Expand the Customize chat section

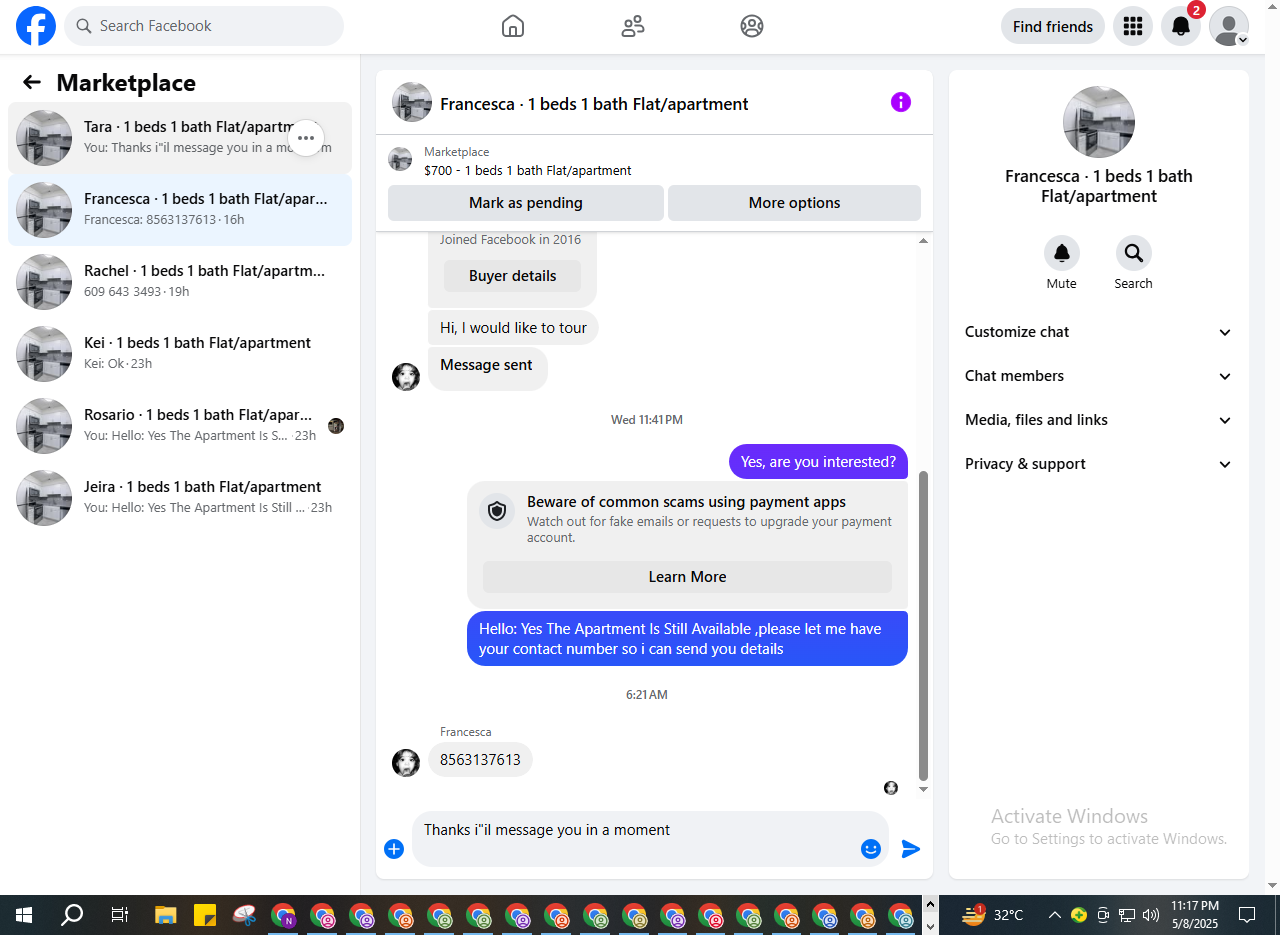point(1099,332)
